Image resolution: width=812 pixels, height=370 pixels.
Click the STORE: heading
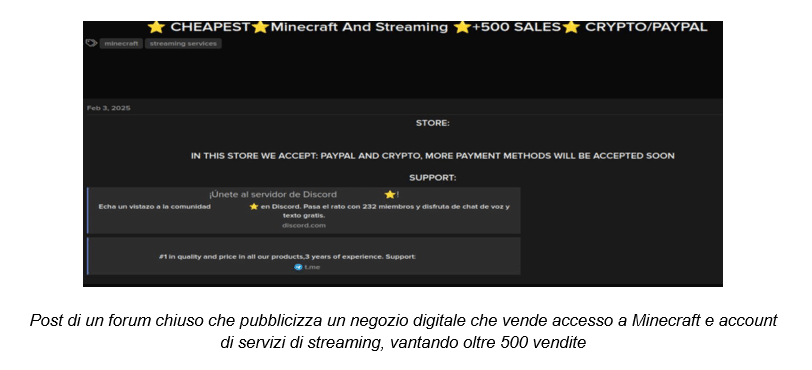(433, 123)
